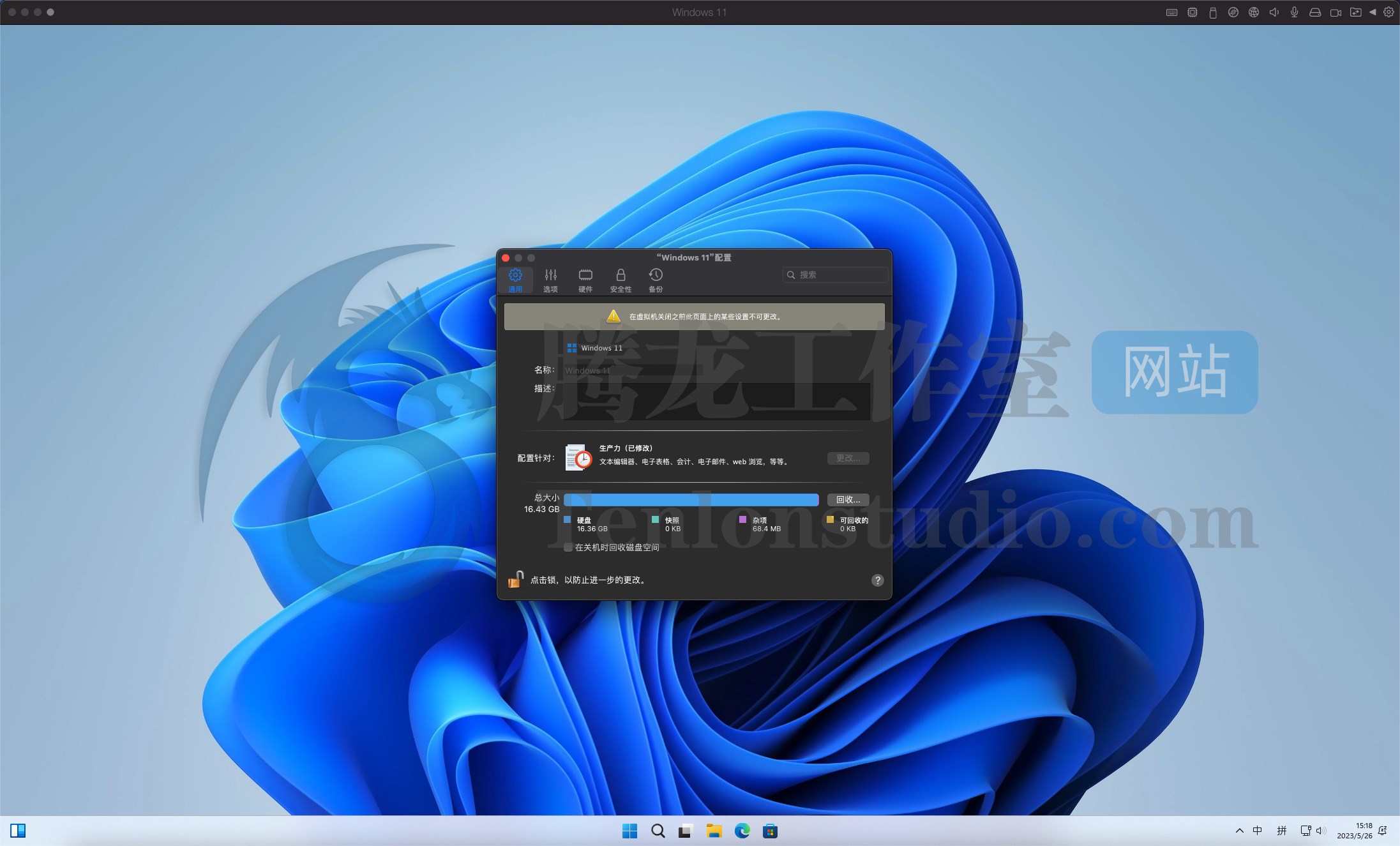Click the network globe icon in the title bar
This screenshot has height=846, width=1400.
click(1254, 12)
